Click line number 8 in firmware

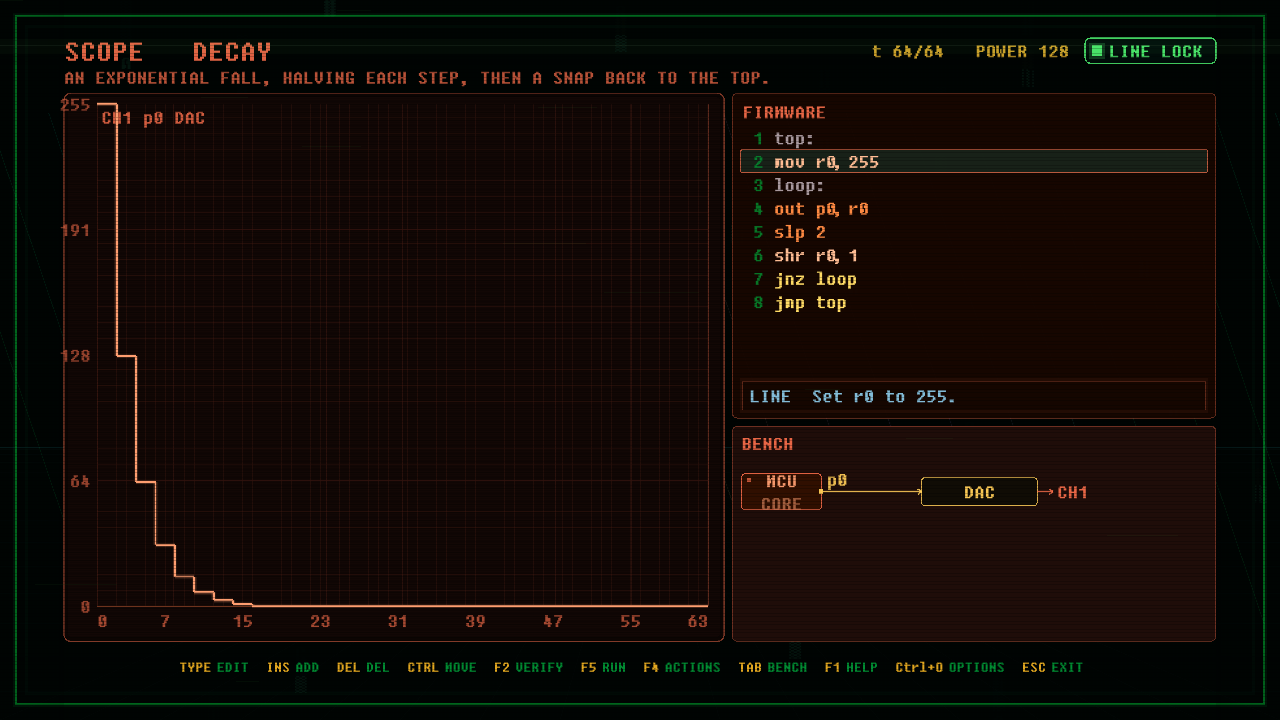(758, 303)
